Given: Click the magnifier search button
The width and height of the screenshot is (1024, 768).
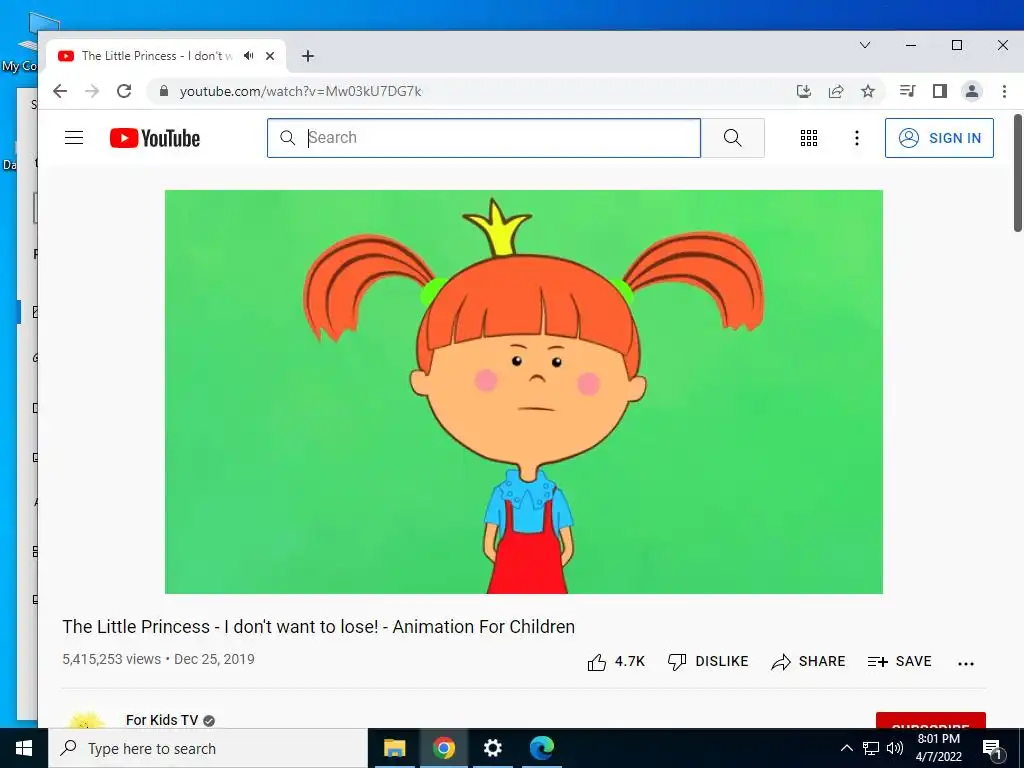Looking at the screenshot, I should pos(733,138).
